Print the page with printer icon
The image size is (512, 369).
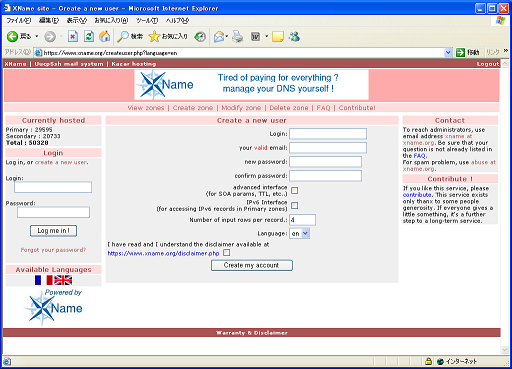pos(238,36)
